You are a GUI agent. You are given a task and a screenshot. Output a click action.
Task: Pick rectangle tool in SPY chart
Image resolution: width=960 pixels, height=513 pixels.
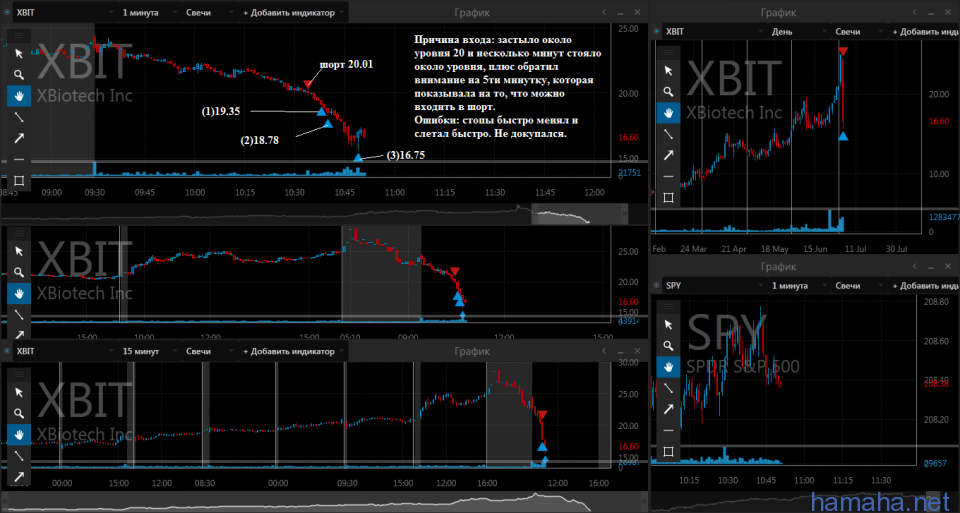669,451
